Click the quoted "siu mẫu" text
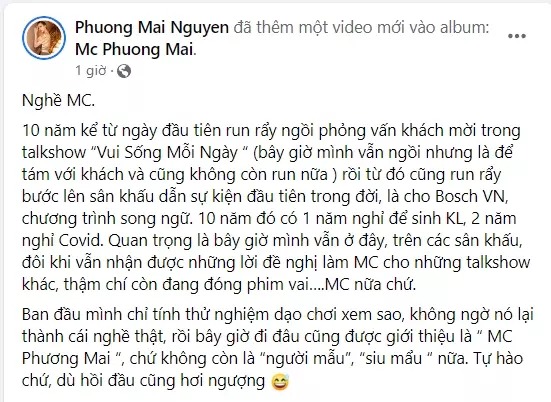Image resolution: width=551 pixels, height=402 pixels. pyautogui.click(x=396, y=359)
